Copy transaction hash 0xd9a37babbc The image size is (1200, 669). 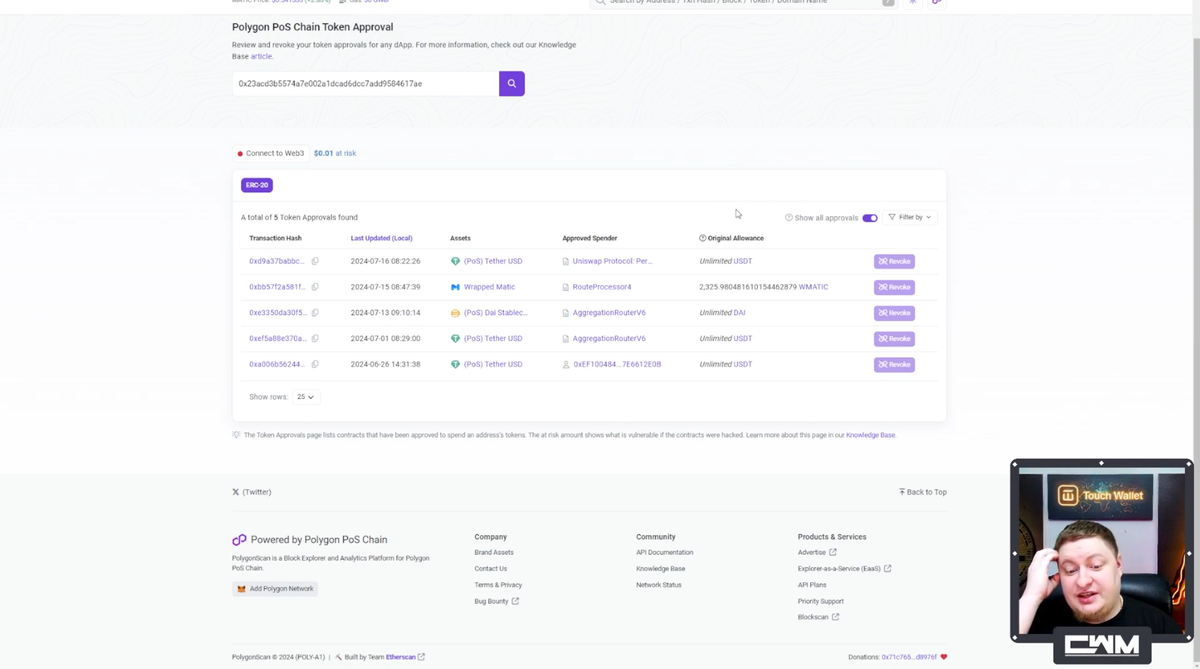315,261
